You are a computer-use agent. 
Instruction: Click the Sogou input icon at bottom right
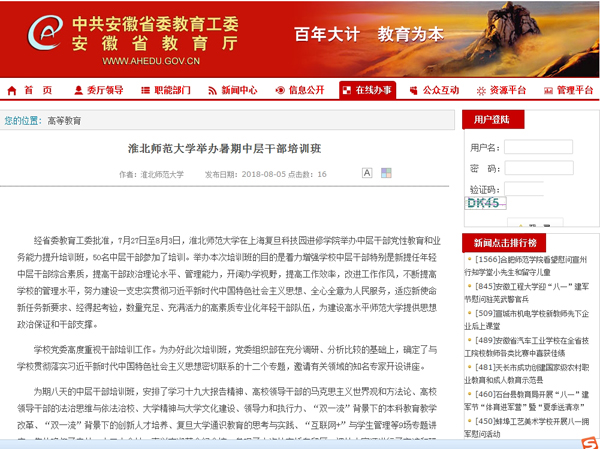pos(590,442)
